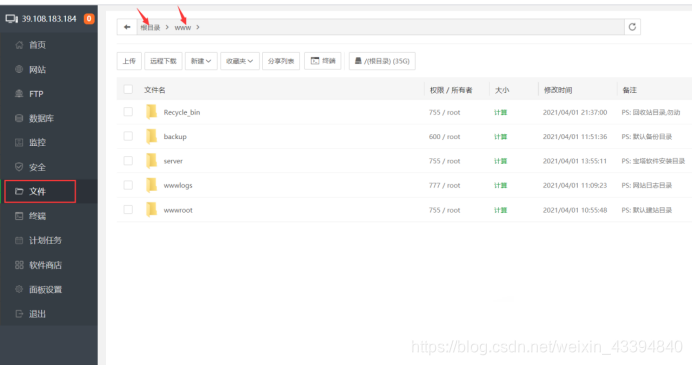The height and width of the screenshot is (365, 692).
Task: Check the box for server row
Action: 128,160
